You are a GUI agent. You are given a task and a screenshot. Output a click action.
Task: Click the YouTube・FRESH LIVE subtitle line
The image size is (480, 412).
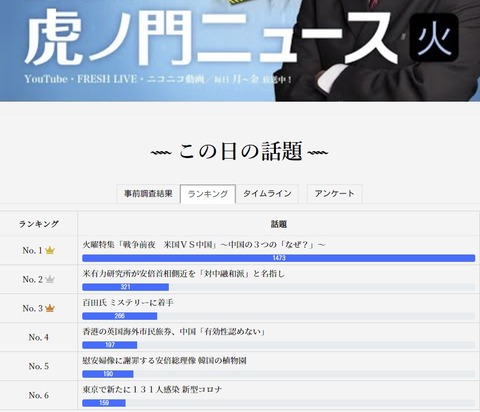(x=158, y=79)
